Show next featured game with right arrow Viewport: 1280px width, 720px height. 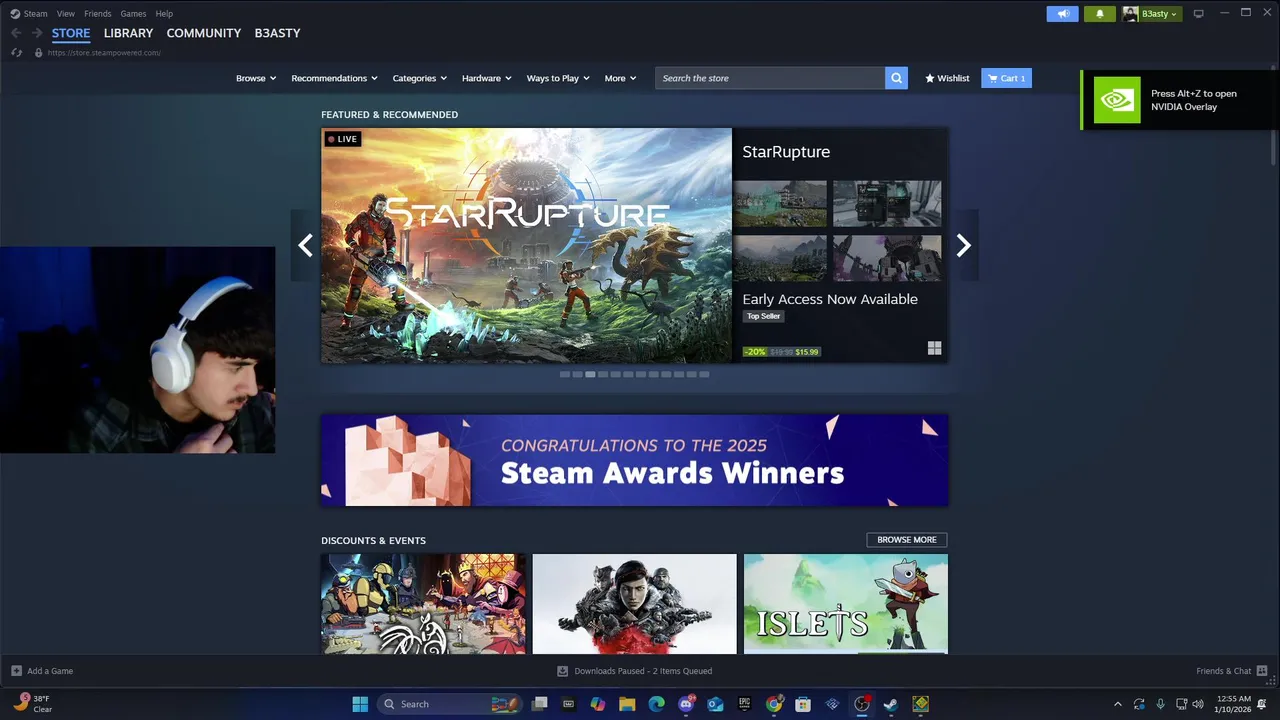(x=963, y=245)
